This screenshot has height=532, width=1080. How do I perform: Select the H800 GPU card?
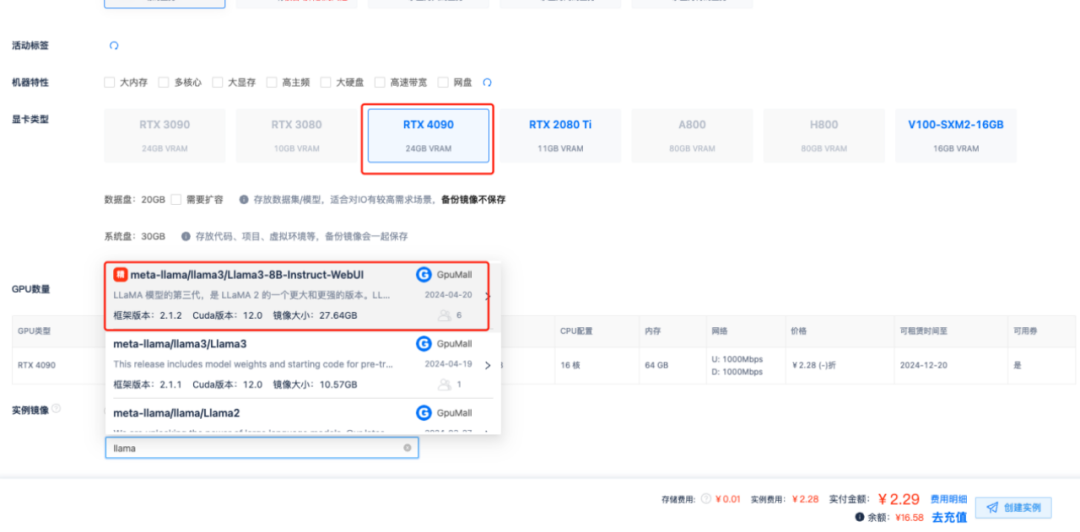824,135
